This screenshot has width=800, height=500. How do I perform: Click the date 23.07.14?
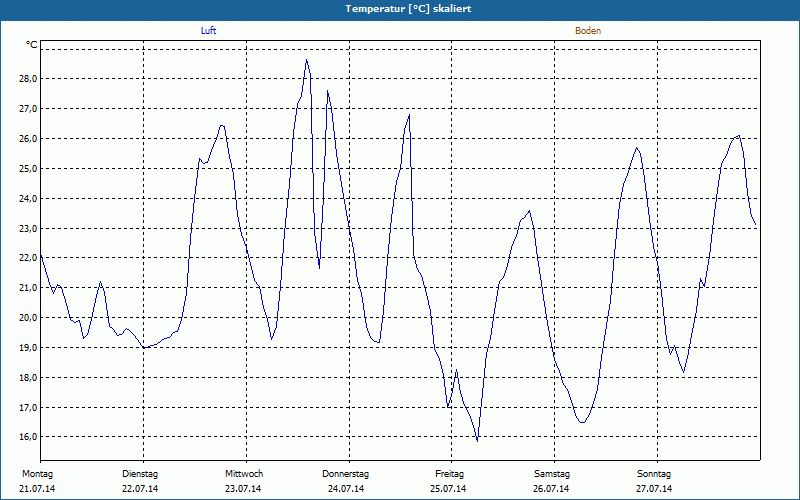point(243,489)
